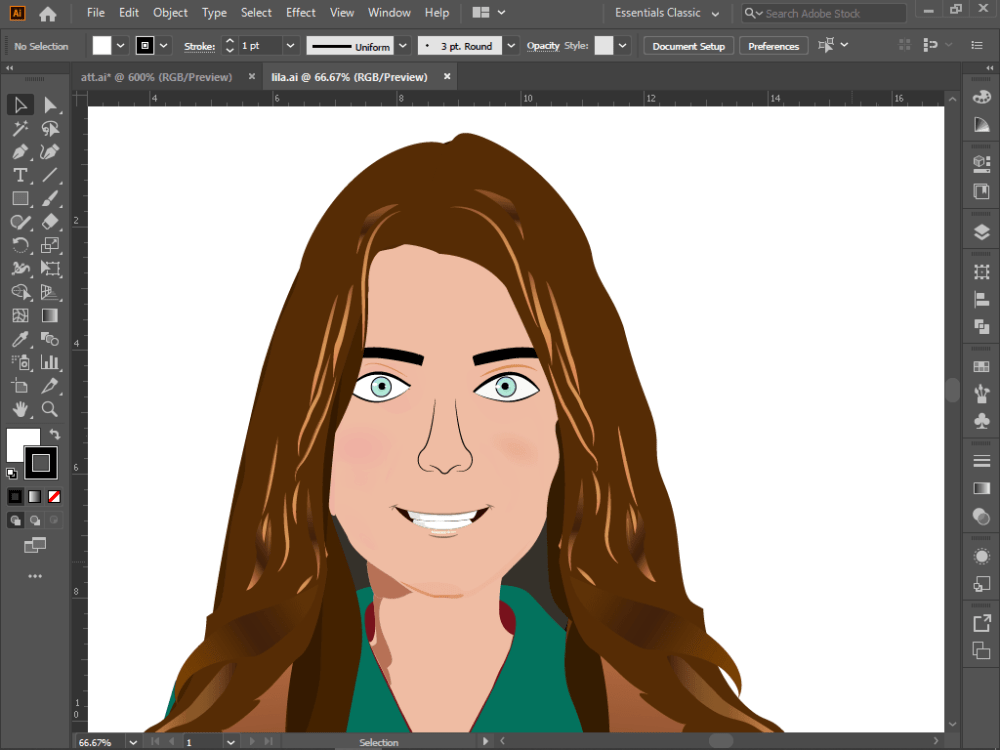Image resolution: width=1000 pixels, height=750 pixels.
Task: Open Preferences from control bar
Action: click(x=774, y=46)
